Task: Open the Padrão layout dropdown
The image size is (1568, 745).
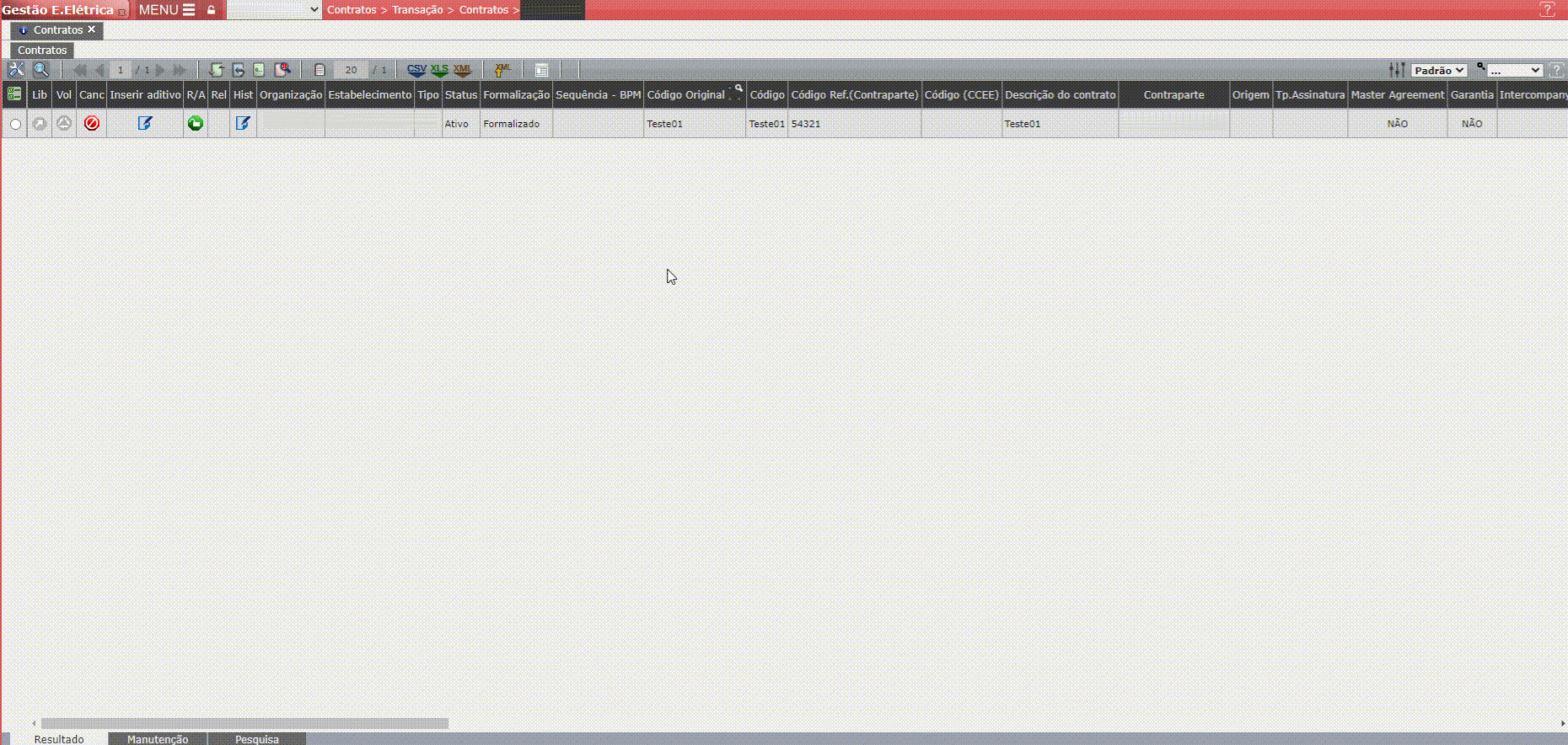Action: 1439,71
